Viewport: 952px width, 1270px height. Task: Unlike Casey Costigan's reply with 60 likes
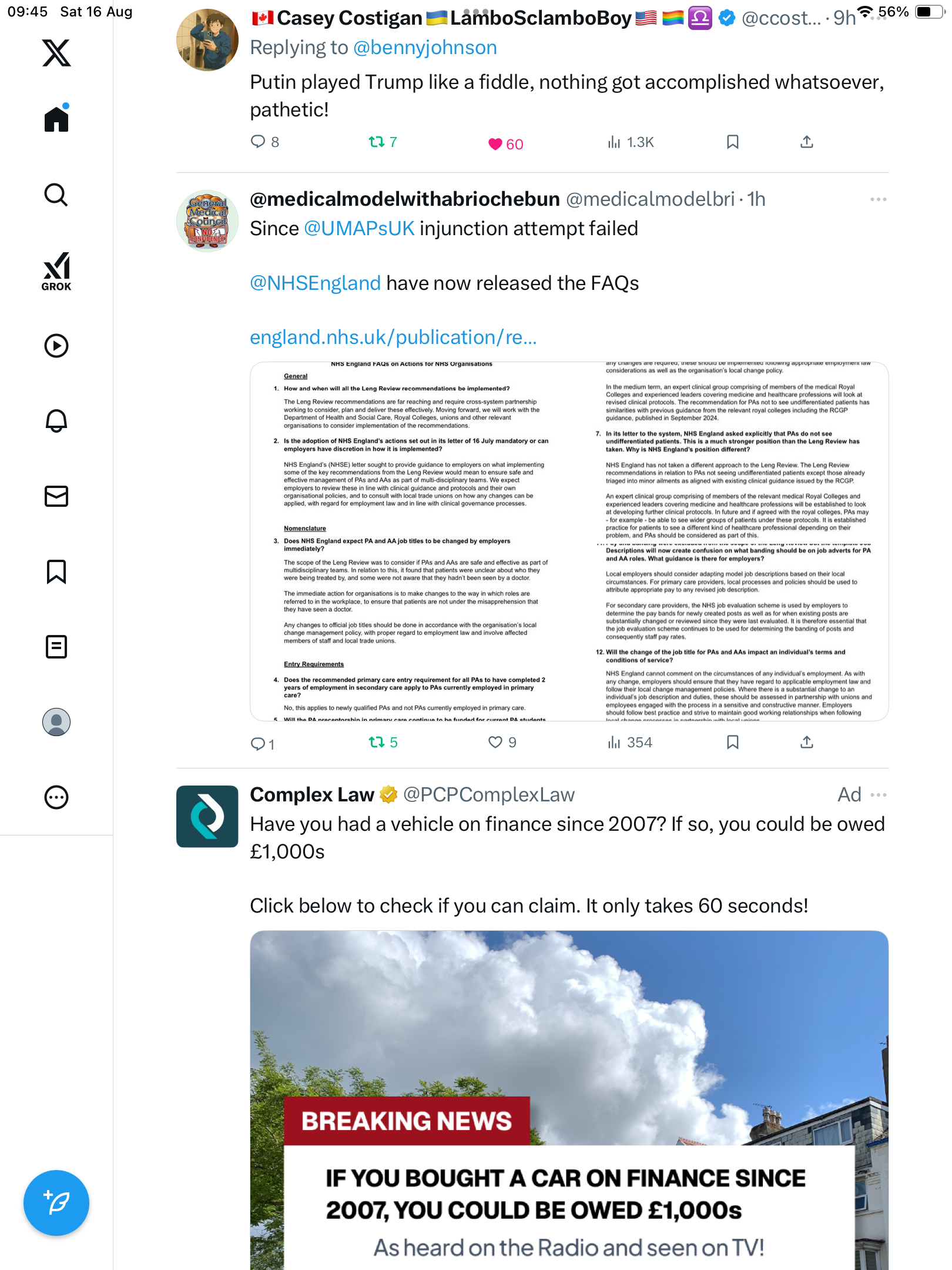[x=495, y=143]
